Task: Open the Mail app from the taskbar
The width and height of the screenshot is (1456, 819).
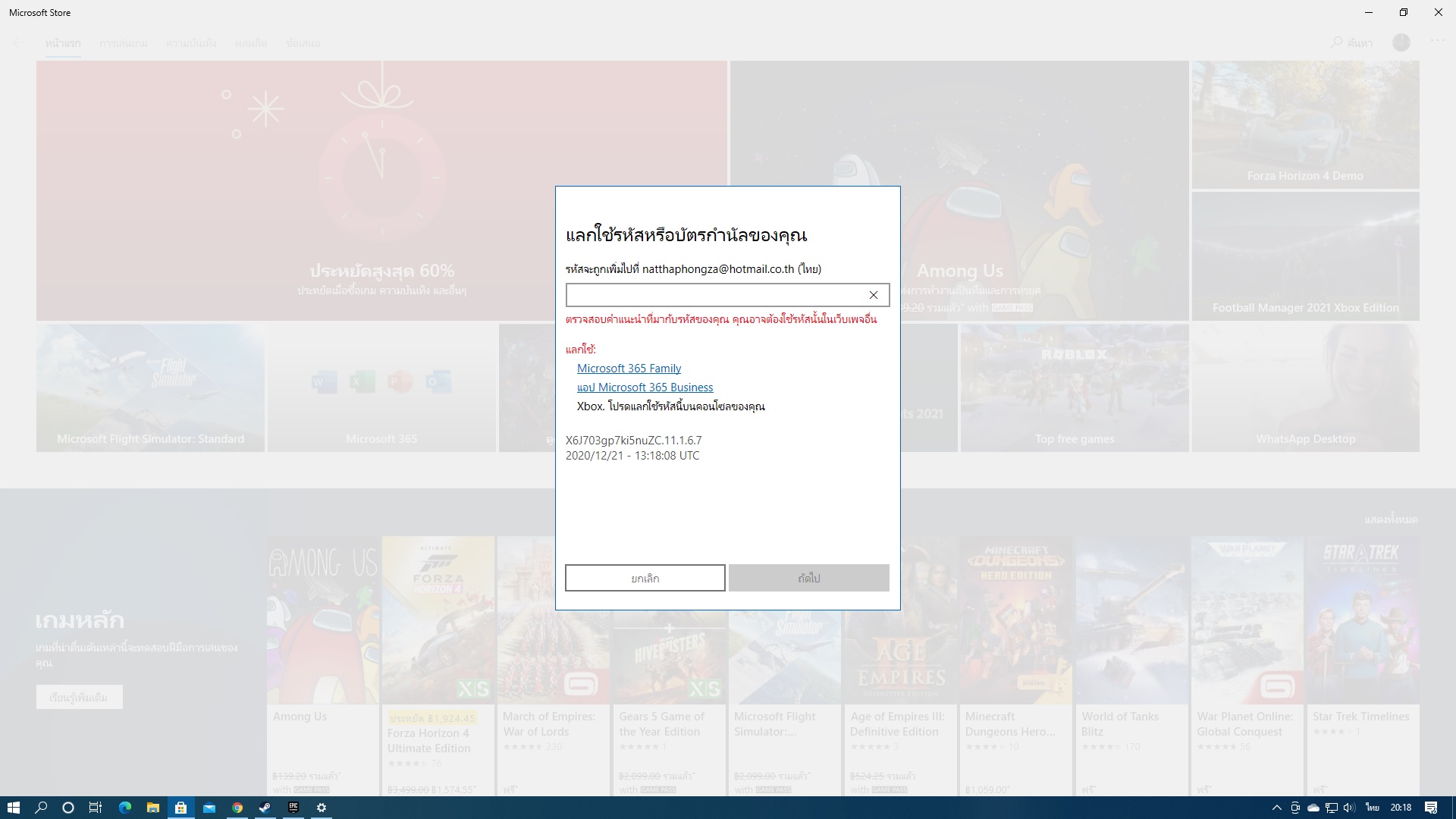Action: [209, 808]
